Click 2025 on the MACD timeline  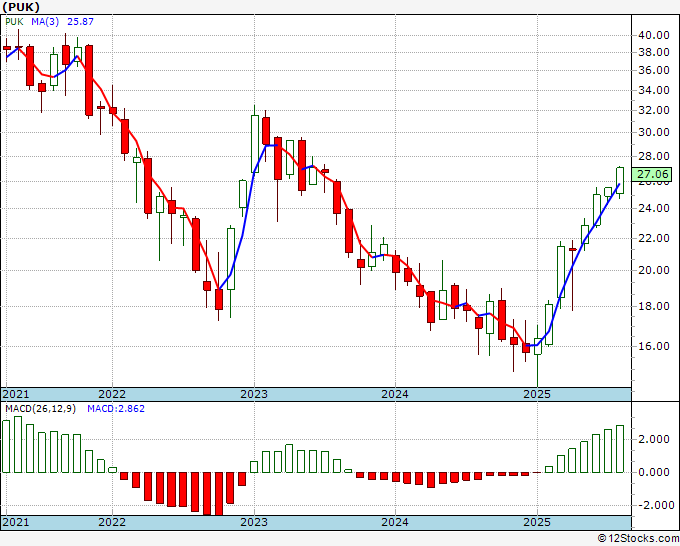coord(537,522)
